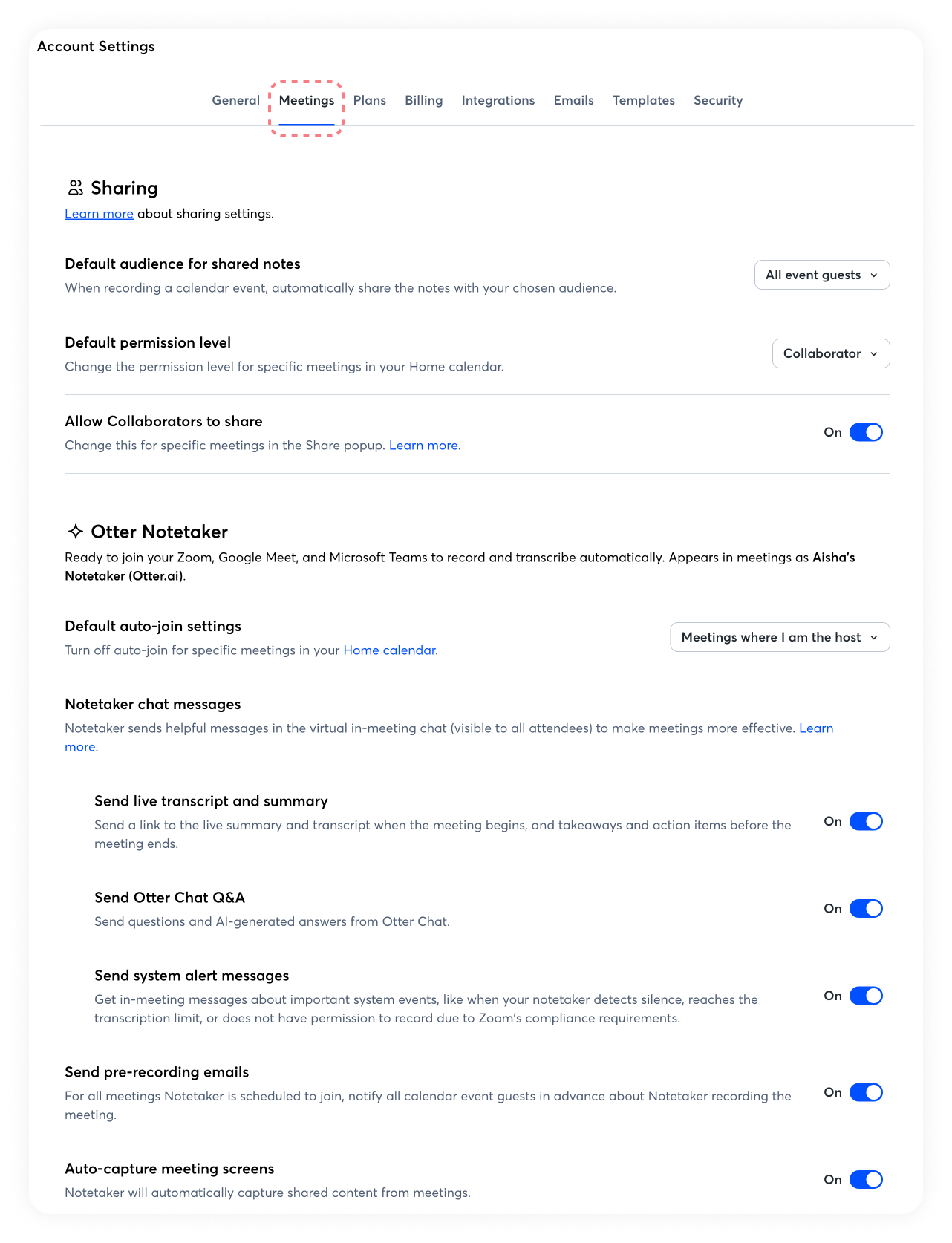The image size is (952, 1243).
Task: Follow the Home calendar link
Action: coord(389,650)
